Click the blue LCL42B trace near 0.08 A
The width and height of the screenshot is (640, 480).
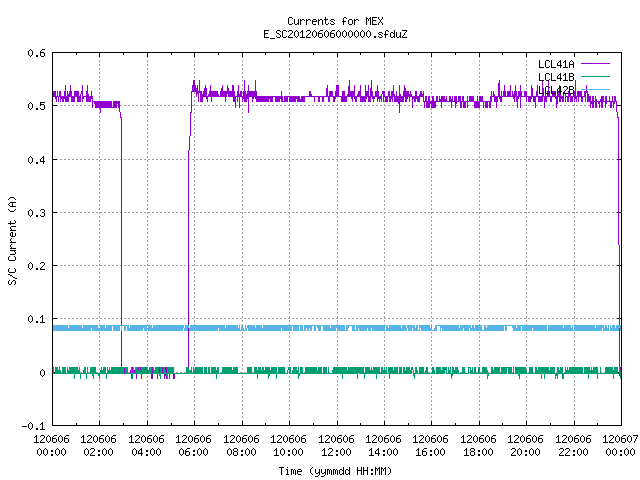pyautogui.click(x=337, y=328)
